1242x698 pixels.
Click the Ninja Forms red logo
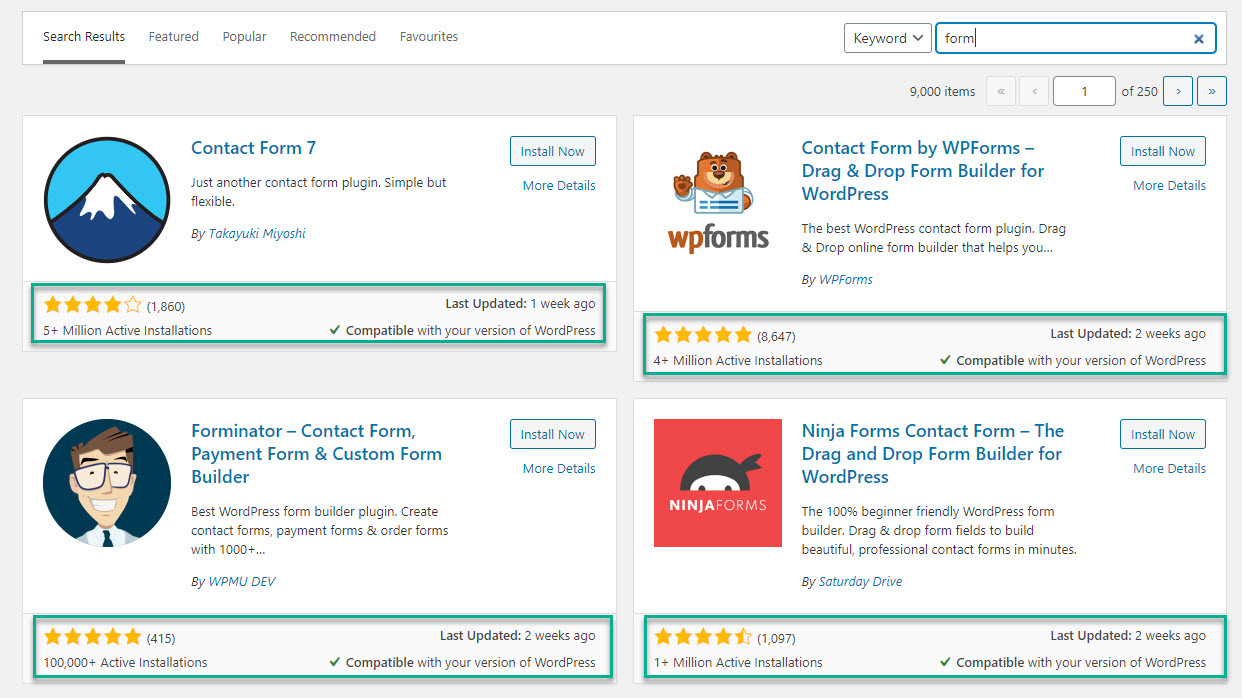(718, 483)
